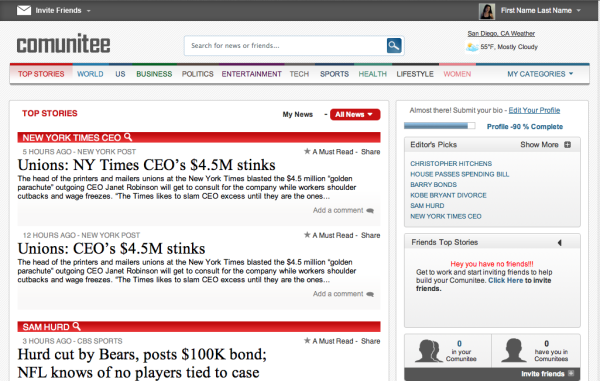Viewport: 600px width, 381px height.
Task: Share the 12 hours ago NY Post story
Action: pos(370,235)
